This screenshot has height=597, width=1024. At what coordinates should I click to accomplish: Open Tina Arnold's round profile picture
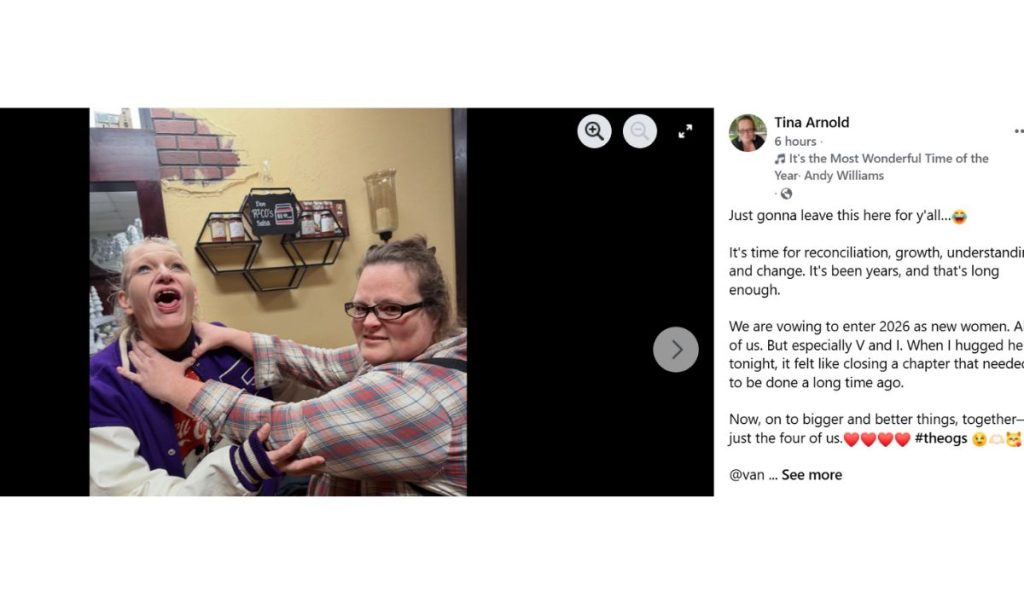748,133
